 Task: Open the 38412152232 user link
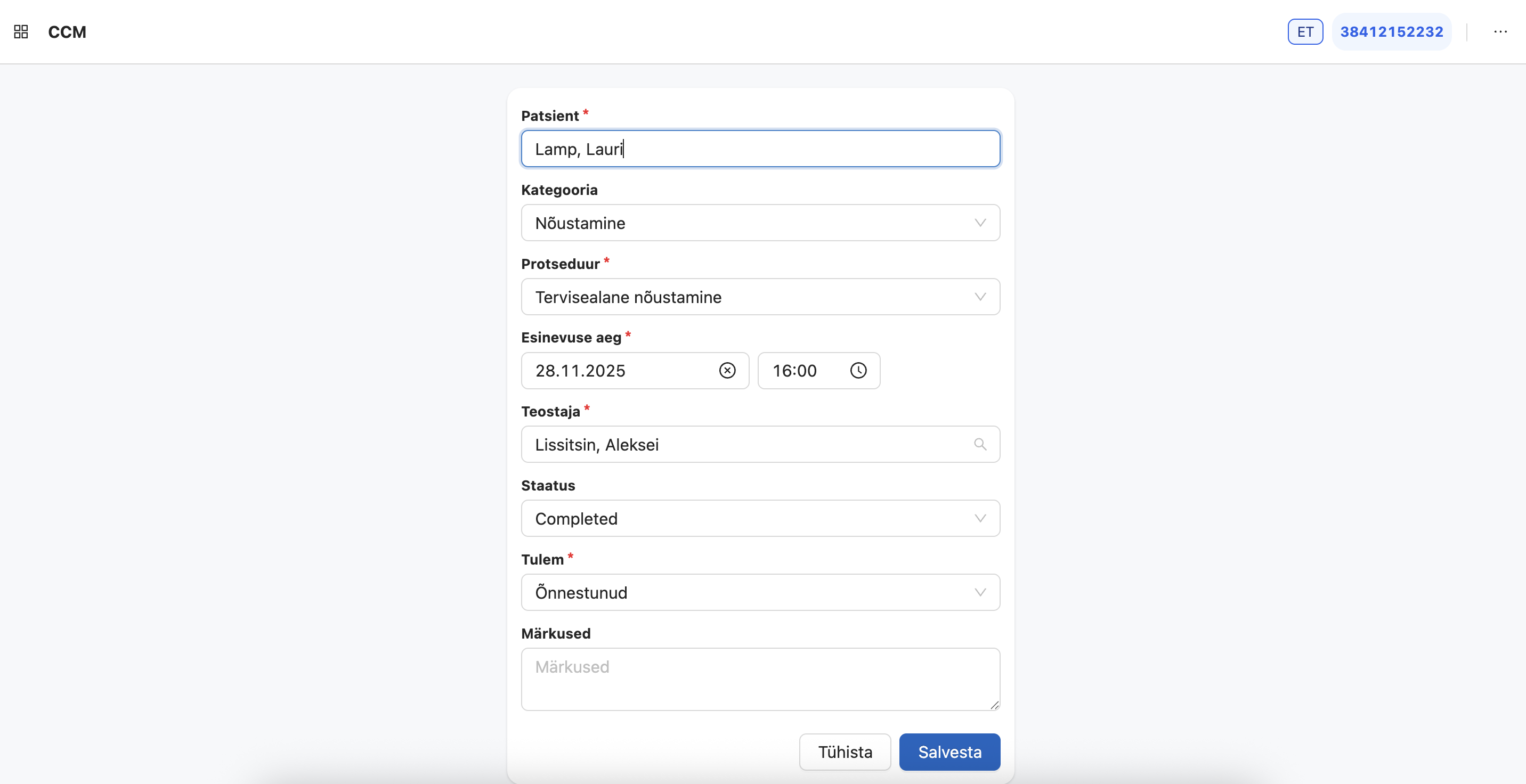[1392, 31]
